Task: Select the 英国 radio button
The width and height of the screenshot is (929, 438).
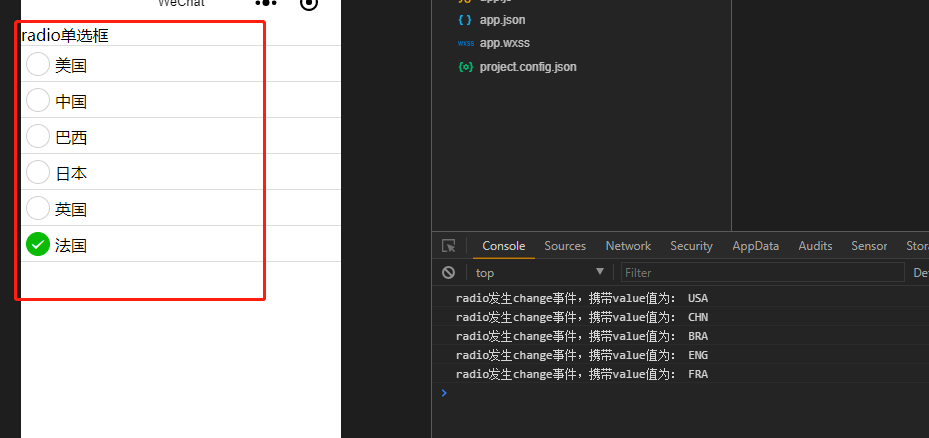Action: click(38, 208)
